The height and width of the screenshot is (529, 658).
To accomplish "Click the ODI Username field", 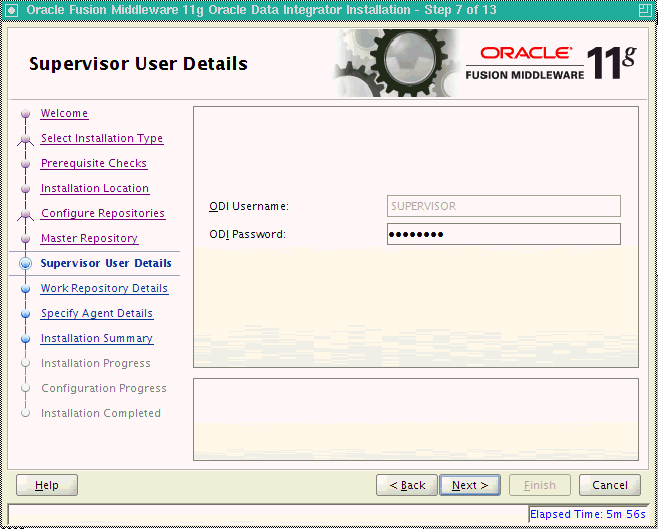I will (x=504, y=206).
